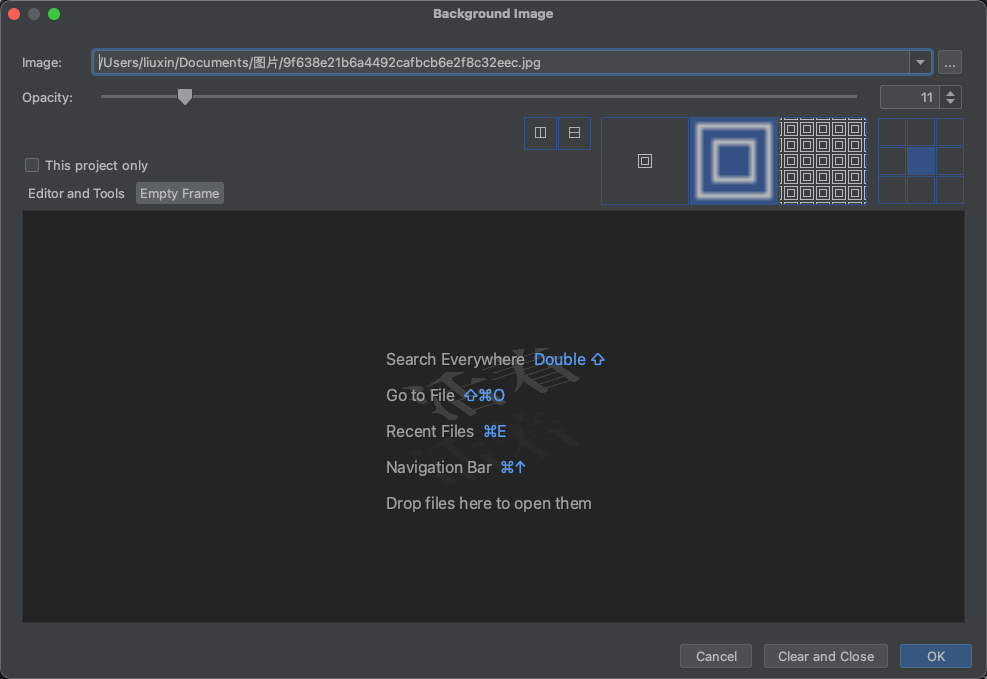Choose the Scaled background fill preview

click(733, 161)
